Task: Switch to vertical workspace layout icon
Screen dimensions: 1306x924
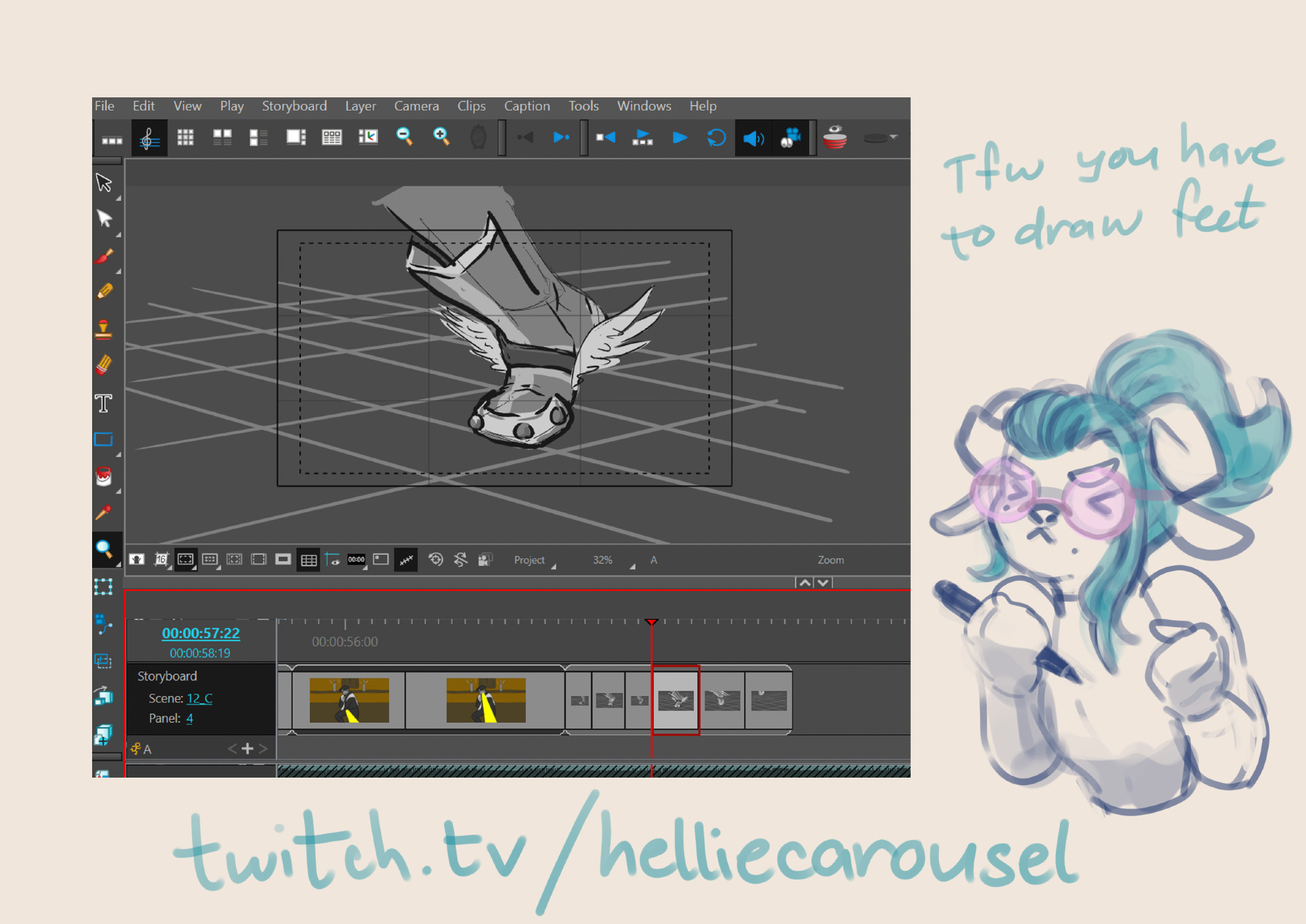Action: tap(259, 137)
